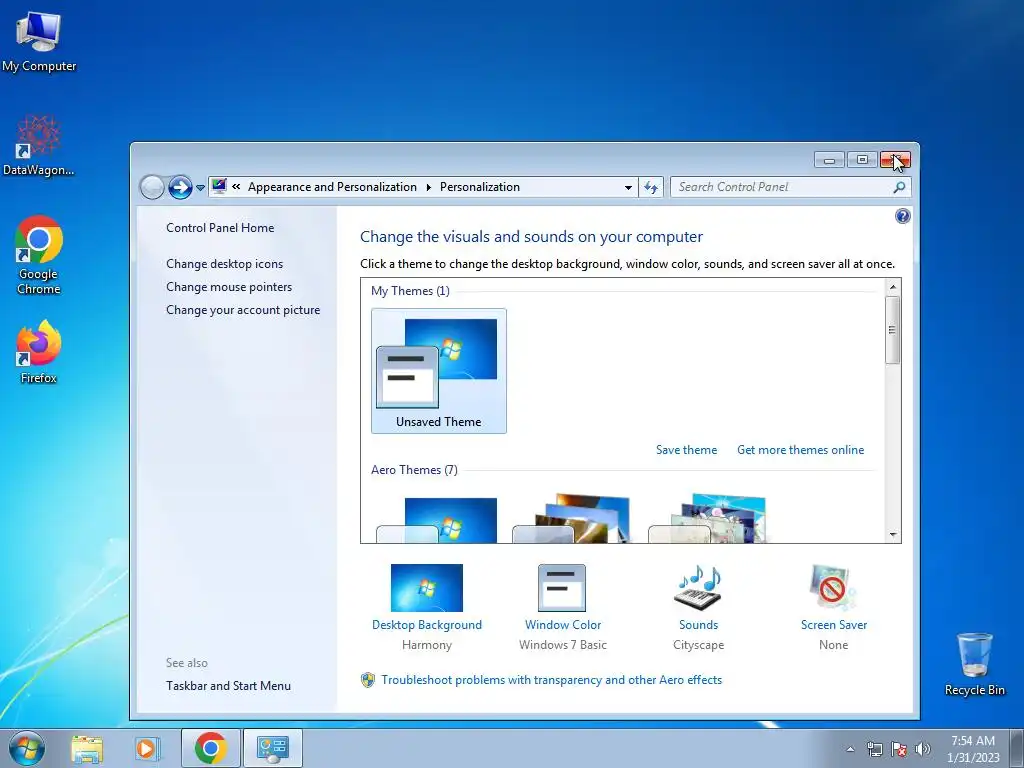Click the Back navigation arrow

point(152,187)
